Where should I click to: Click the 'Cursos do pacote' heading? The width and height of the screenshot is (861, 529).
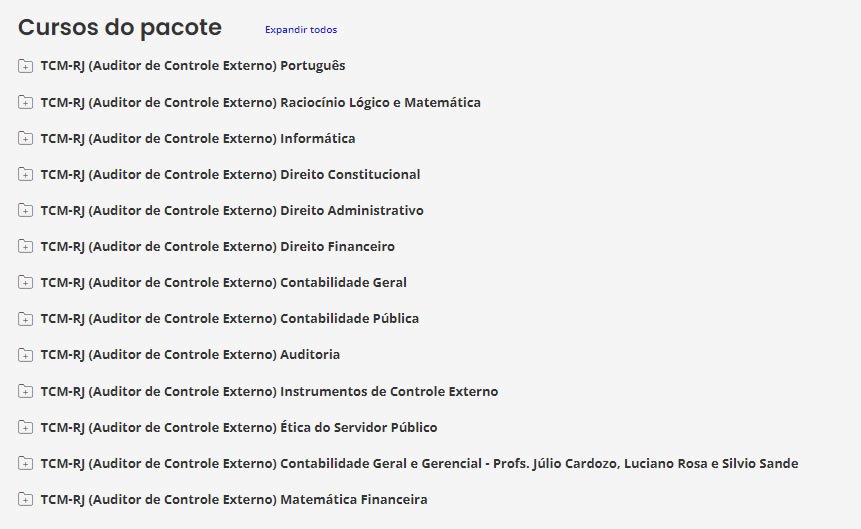point(120,27)
